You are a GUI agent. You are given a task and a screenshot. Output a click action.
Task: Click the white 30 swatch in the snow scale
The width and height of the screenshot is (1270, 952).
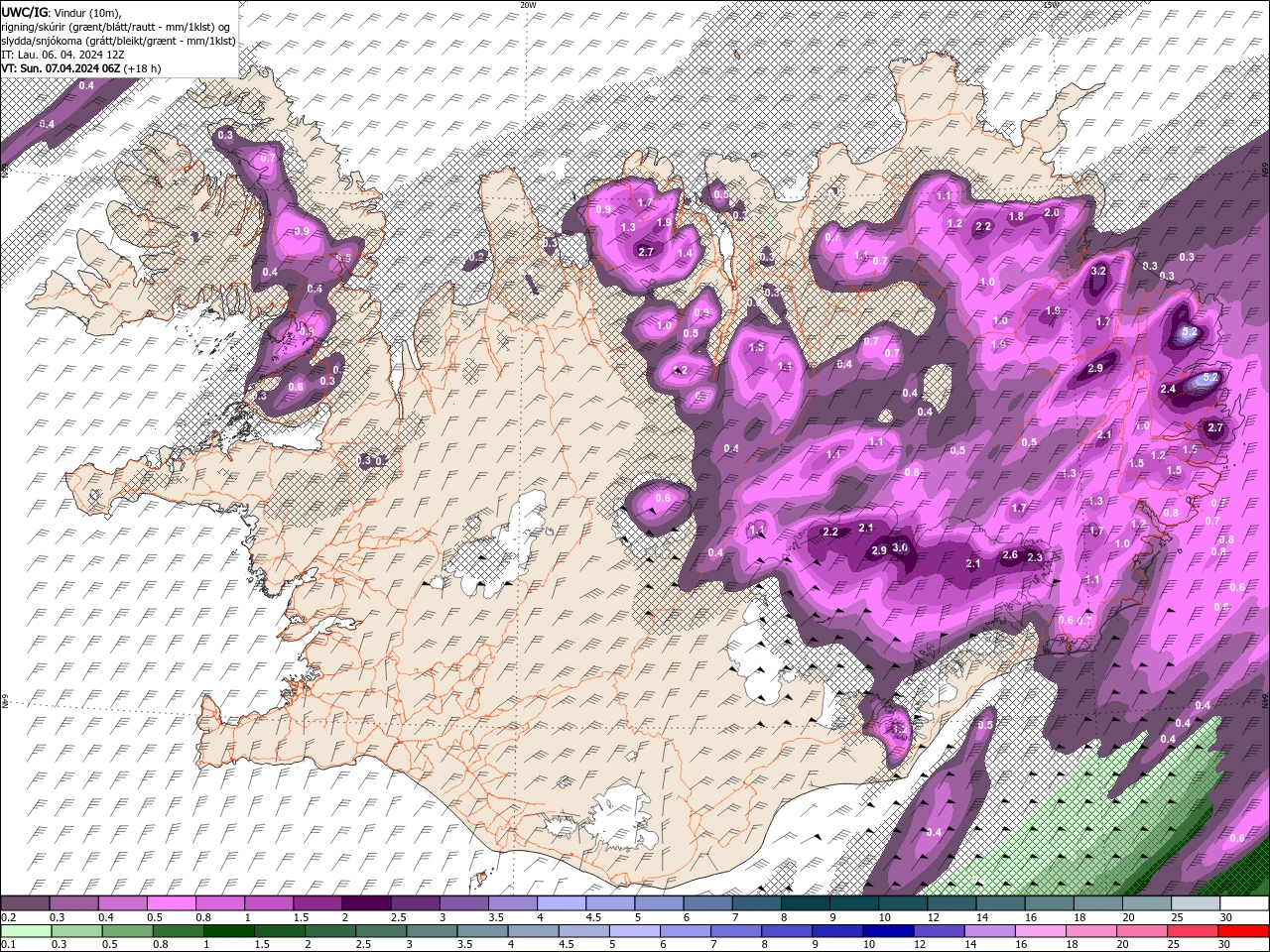(1244, 903)
